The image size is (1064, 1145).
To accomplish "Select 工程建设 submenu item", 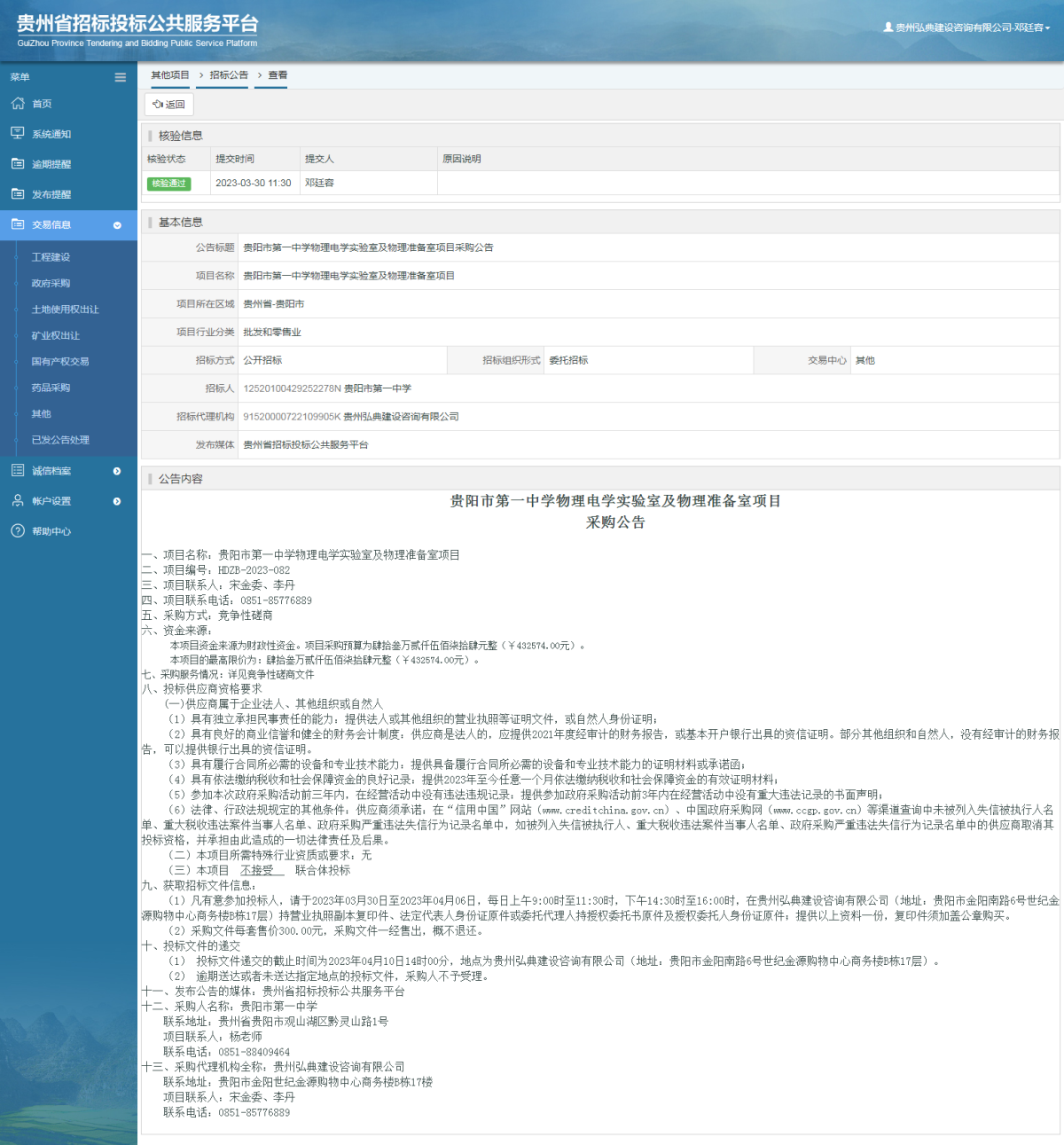I will [51, 257].
